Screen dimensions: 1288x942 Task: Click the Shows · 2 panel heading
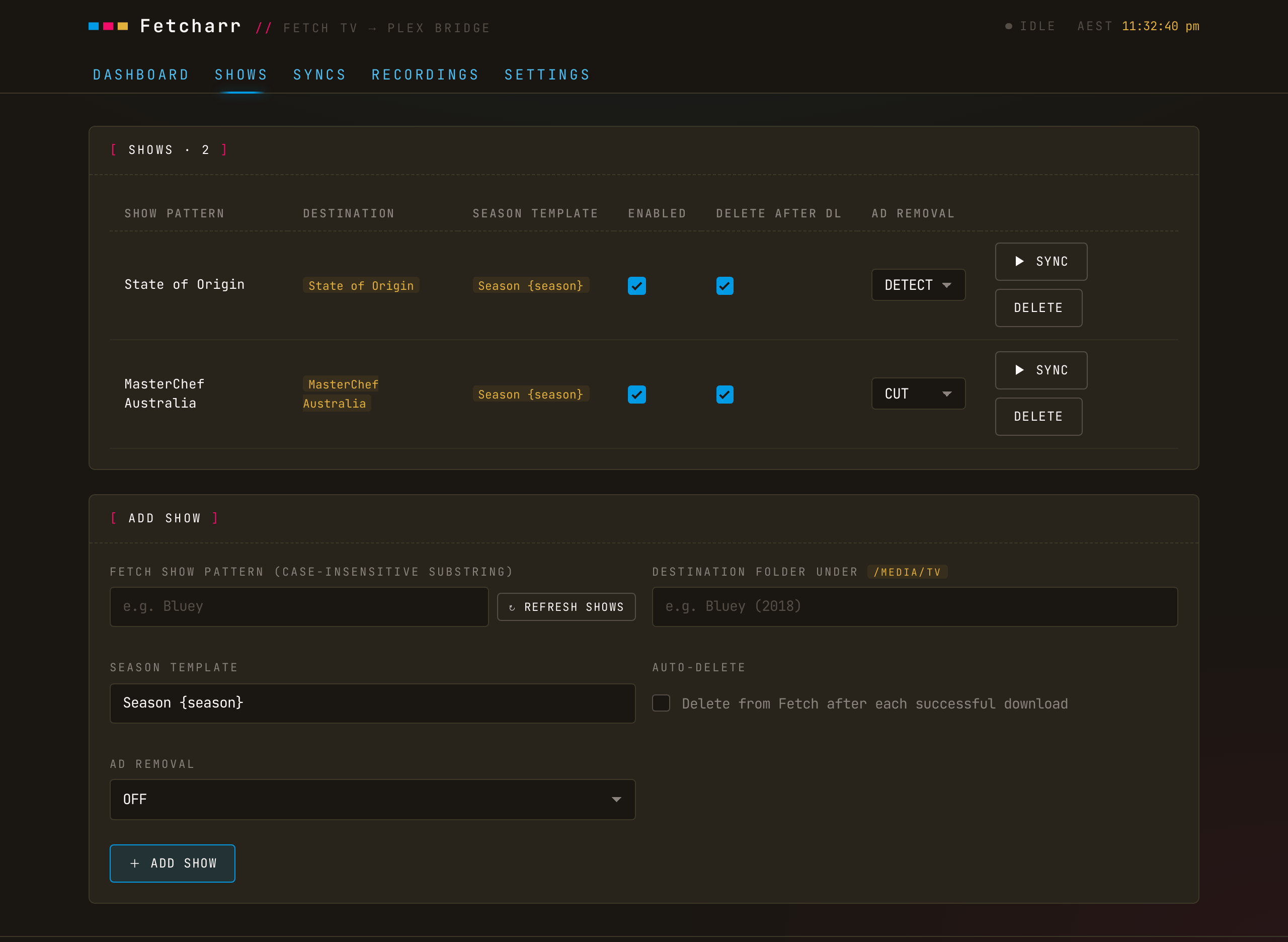click(169, 150)
